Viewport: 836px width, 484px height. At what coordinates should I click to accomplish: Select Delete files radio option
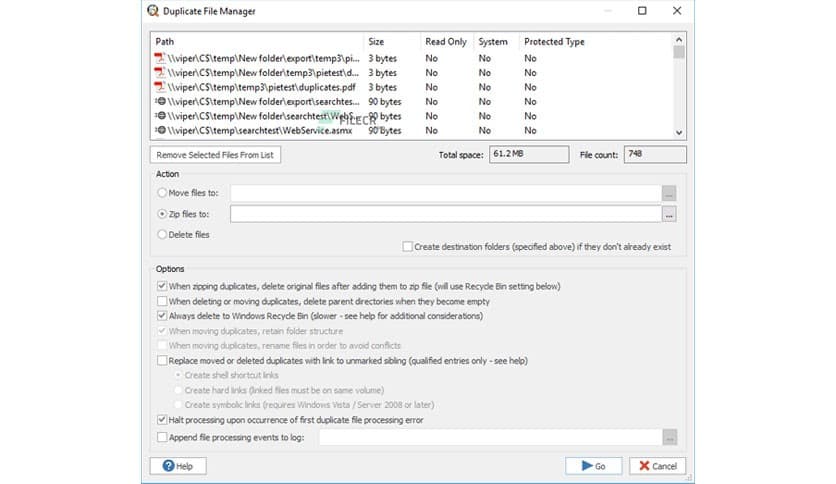(x=162, y=235)
